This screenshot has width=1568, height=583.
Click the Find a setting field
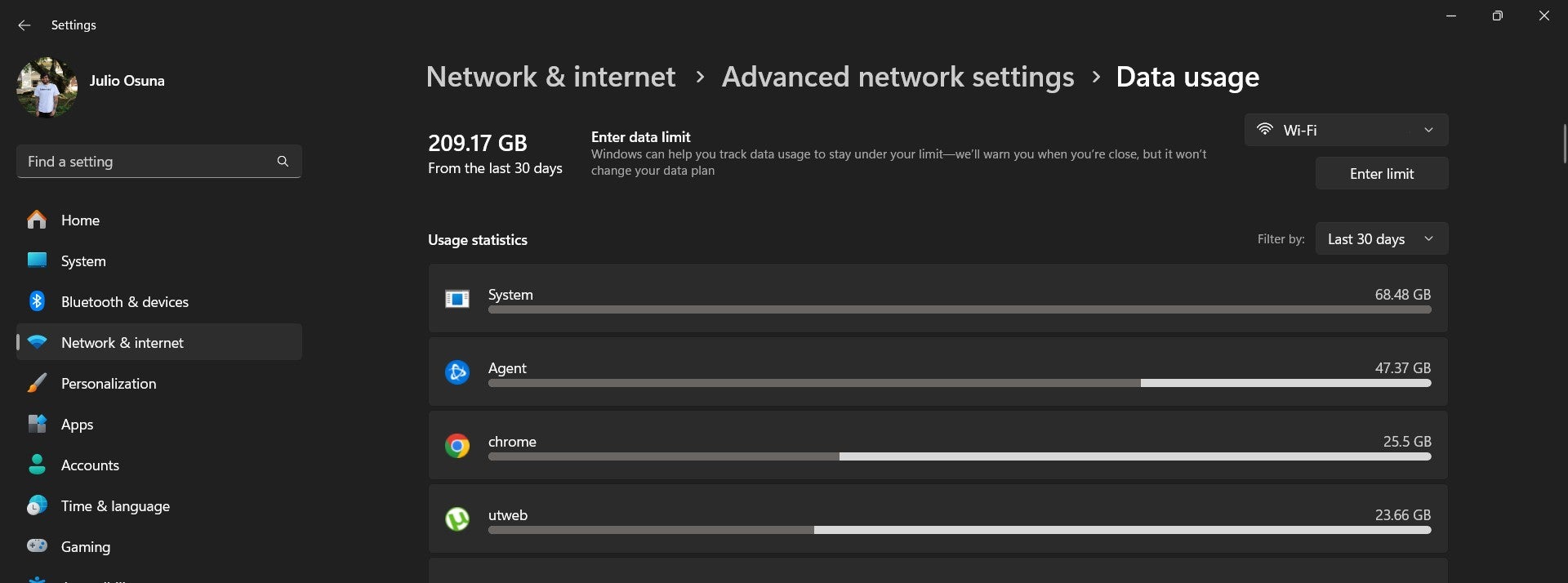click(x=147, y=162)
